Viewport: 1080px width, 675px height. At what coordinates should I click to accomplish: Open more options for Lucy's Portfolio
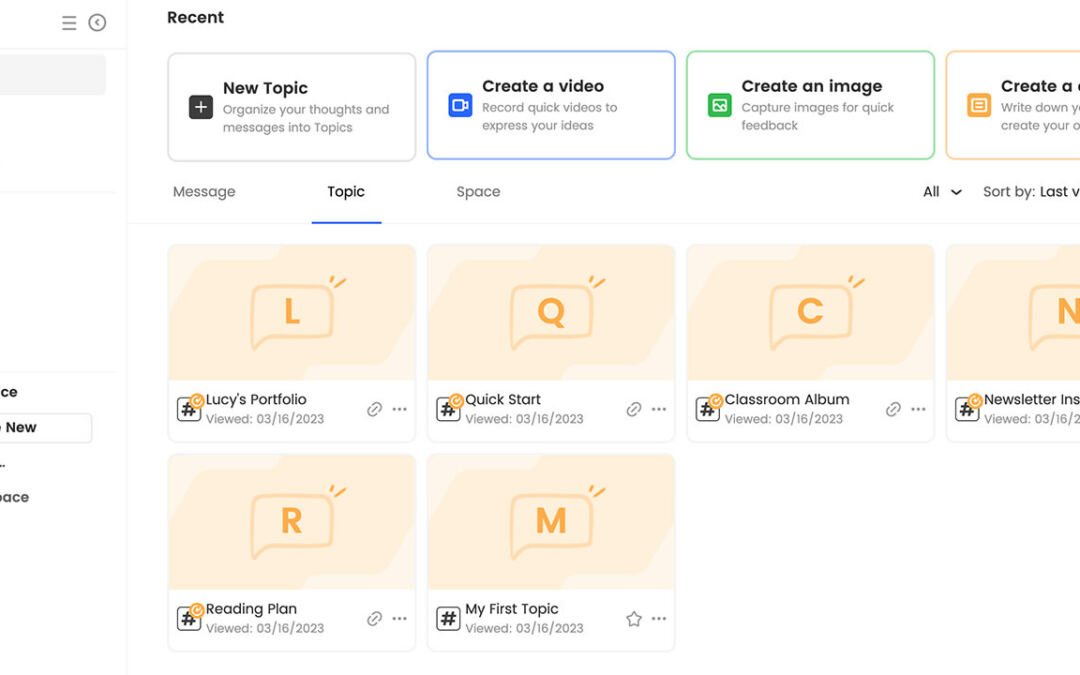(400, 409)
